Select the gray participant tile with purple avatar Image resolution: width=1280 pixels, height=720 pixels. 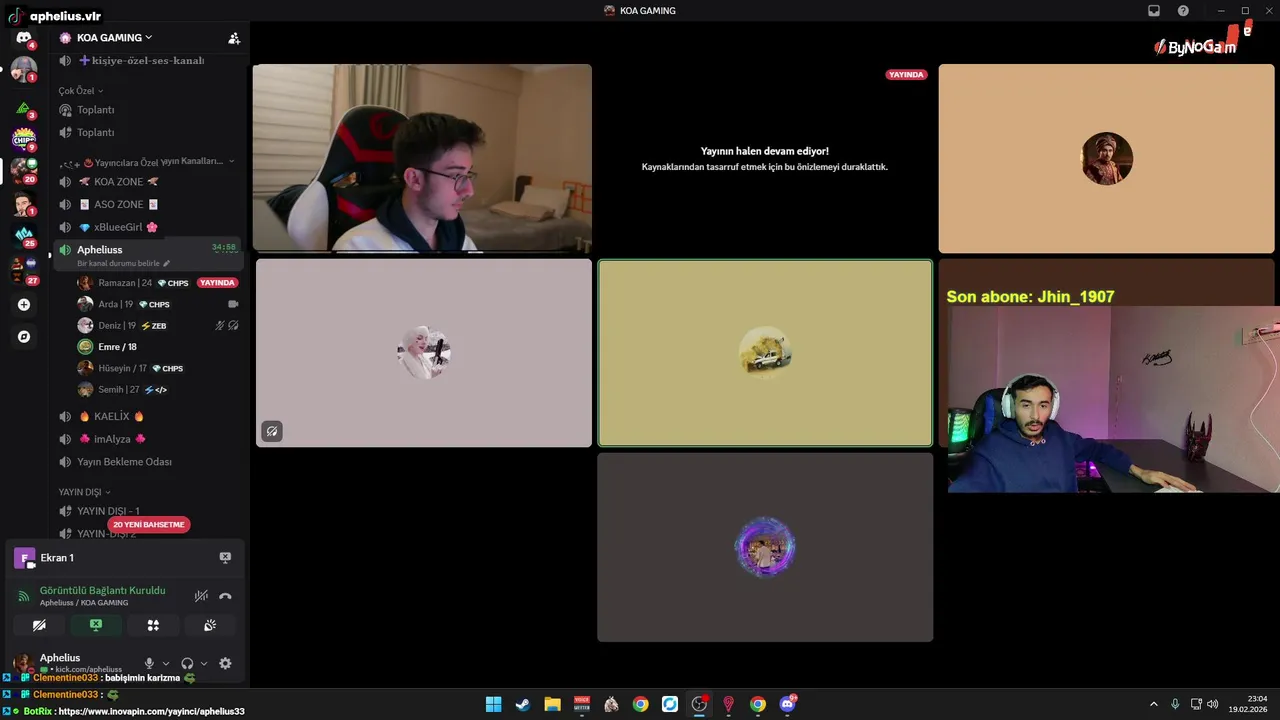[765, 547]
